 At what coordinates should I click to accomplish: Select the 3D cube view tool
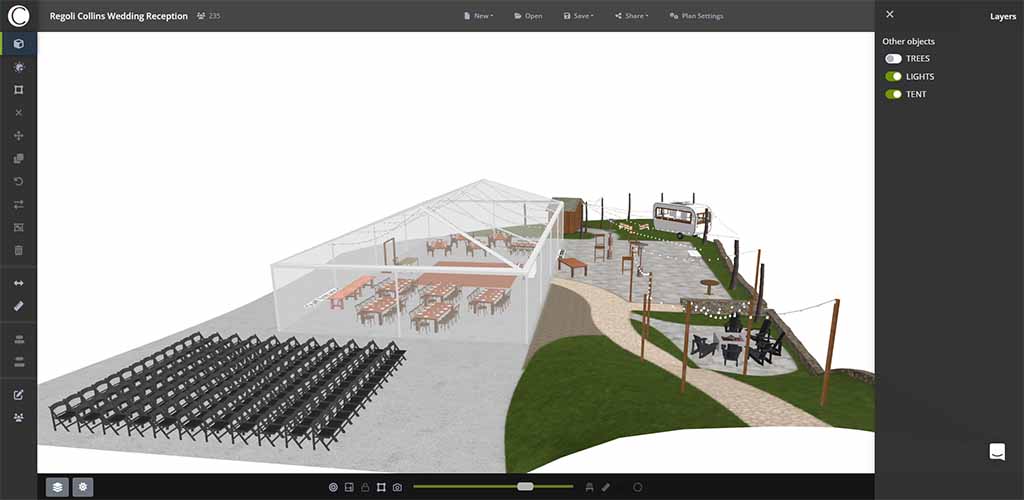[18, 44]
